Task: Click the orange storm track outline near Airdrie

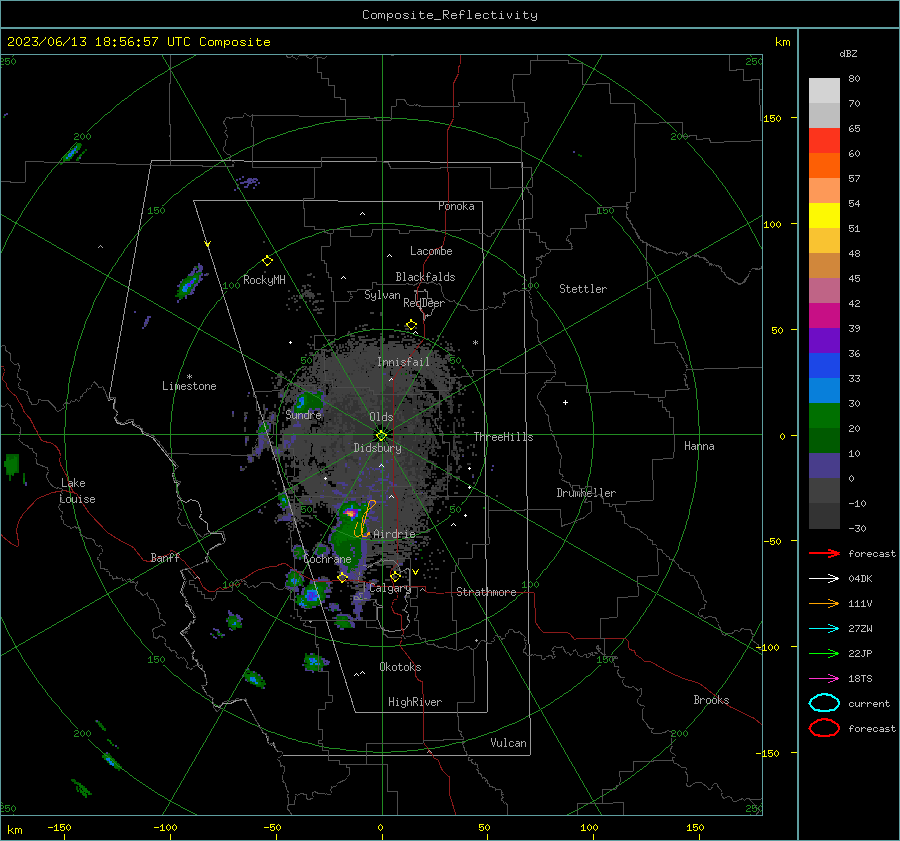Action: 365,520
